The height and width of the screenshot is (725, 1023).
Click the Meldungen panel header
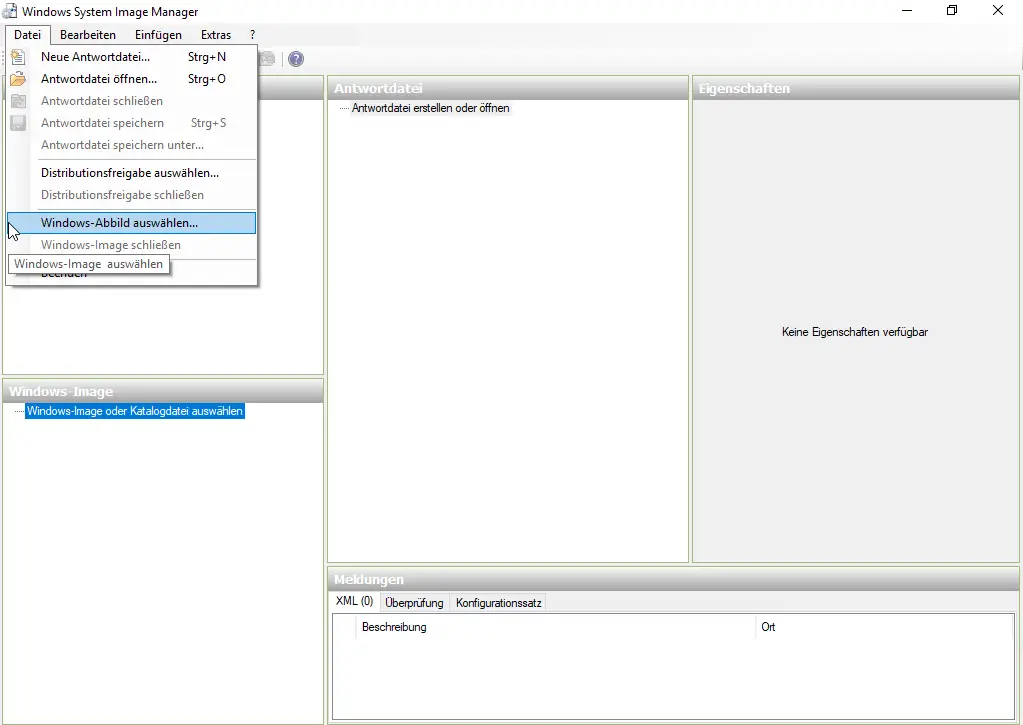point(673,579)
